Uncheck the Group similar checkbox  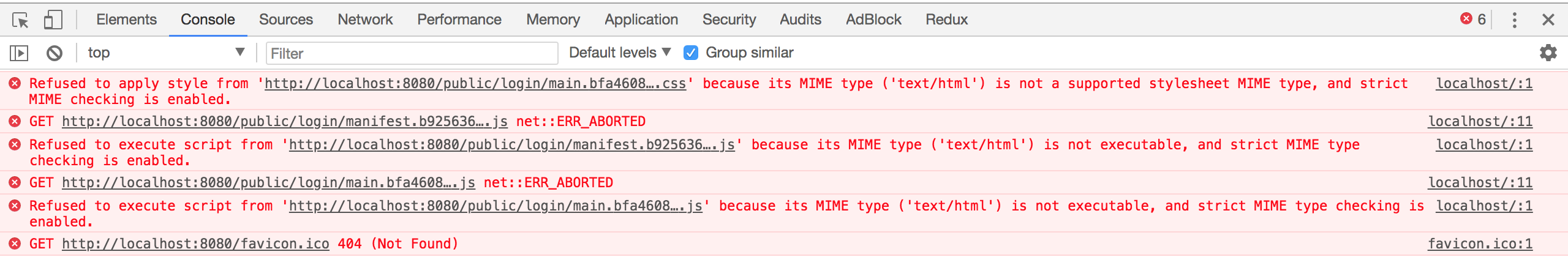pos(691,53)
